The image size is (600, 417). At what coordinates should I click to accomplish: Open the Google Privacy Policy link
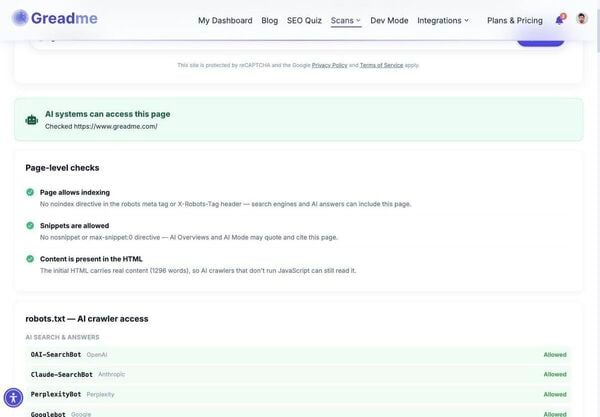[x=329, y=65]
